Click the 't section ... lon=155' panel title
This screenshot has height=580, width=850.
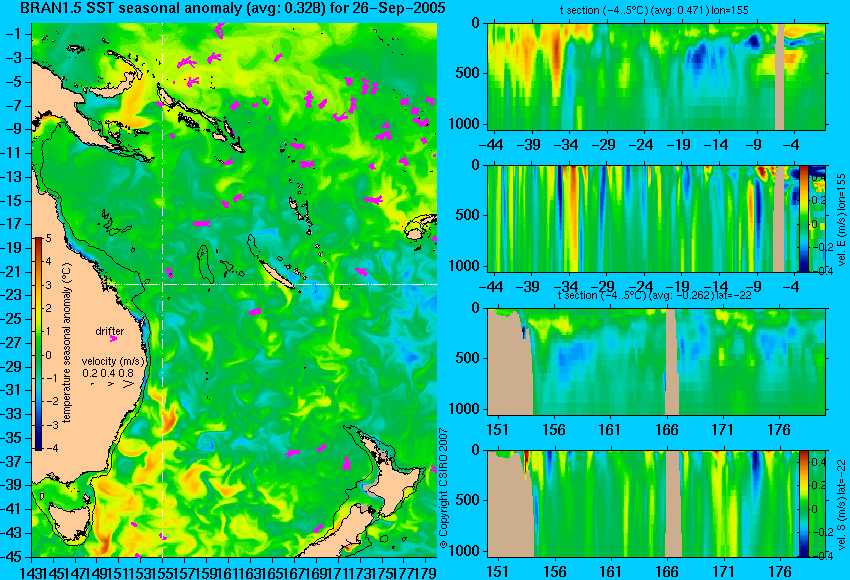point(654,10)
